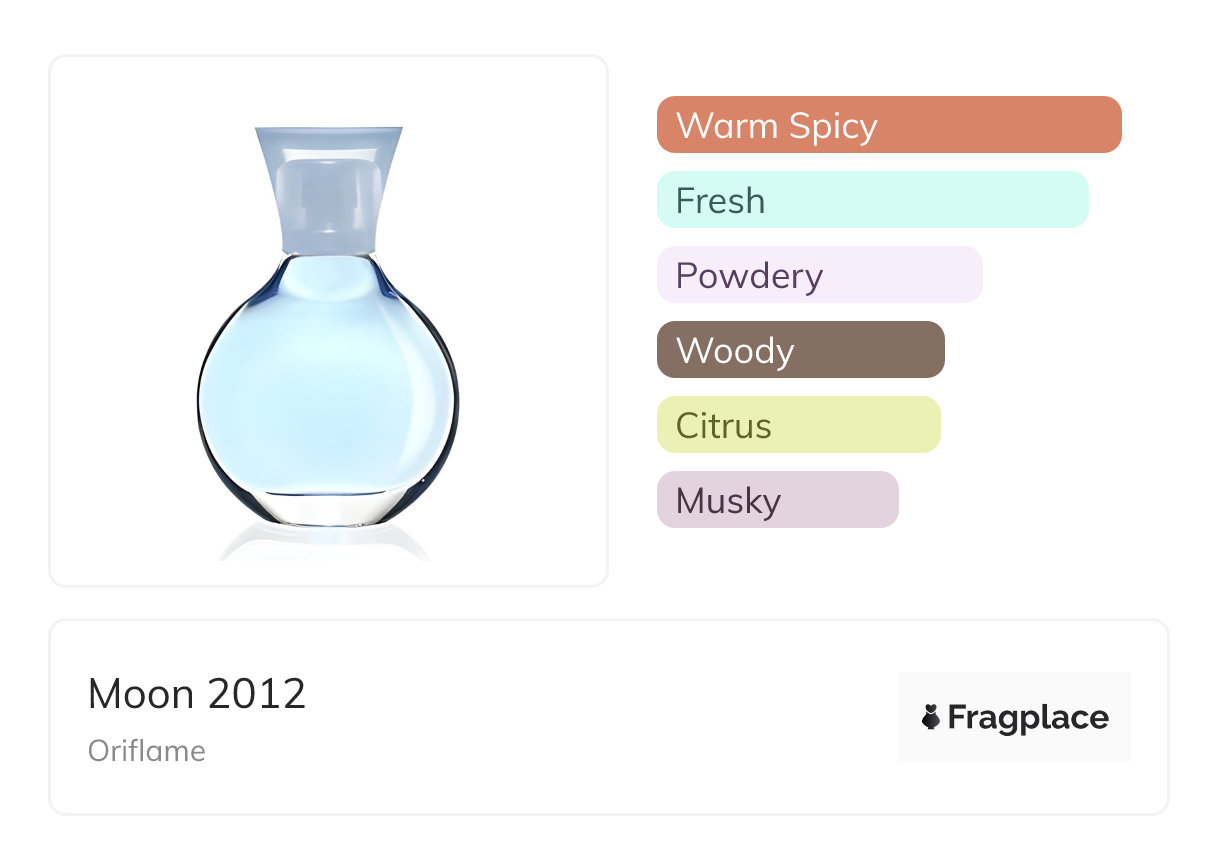Viewport: 1218px width, 864px height.
Task: Select the brown Woody accord bar
Action: 870,350
